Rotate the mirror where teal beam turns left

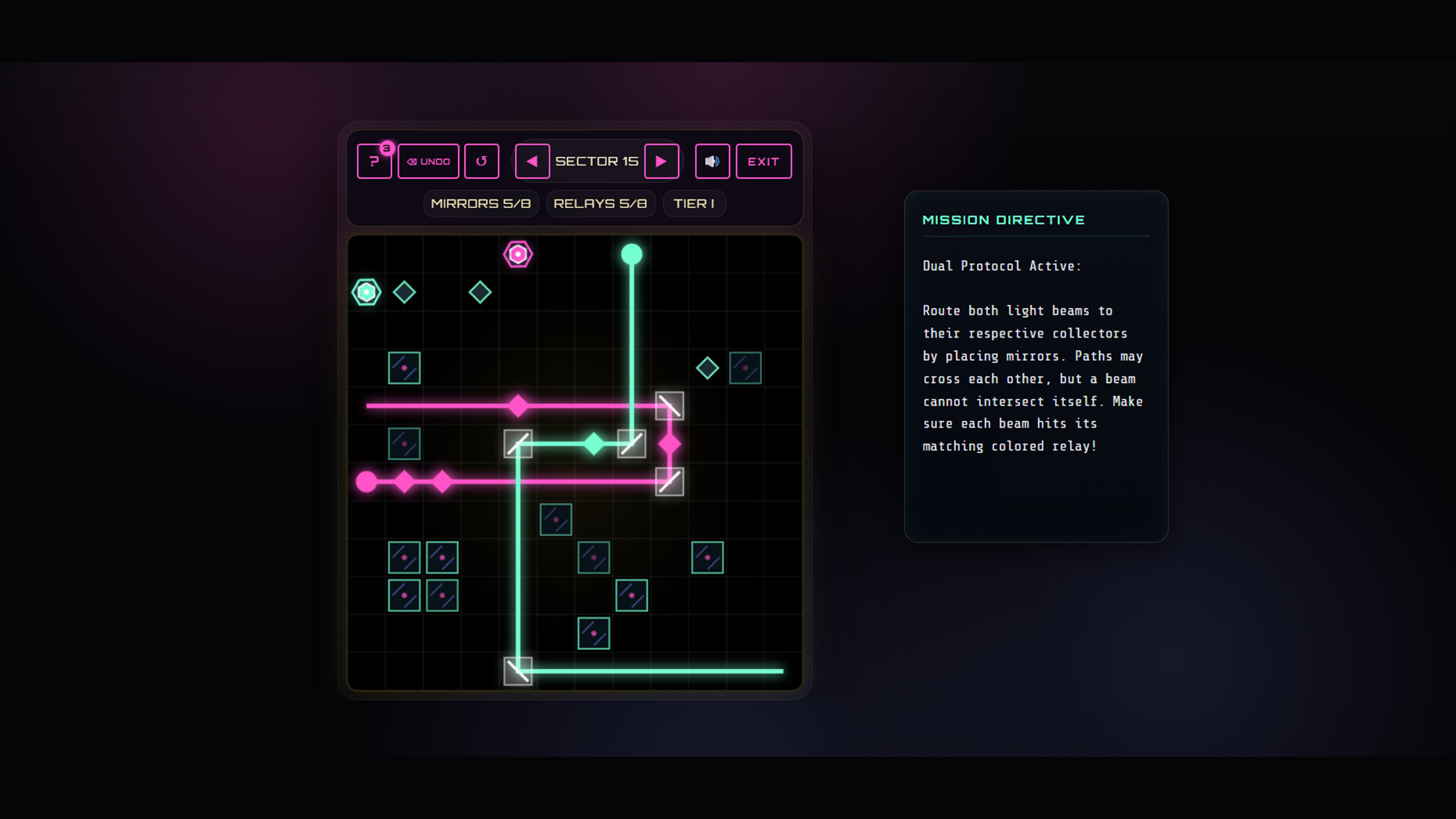click(x=632, y=444)
